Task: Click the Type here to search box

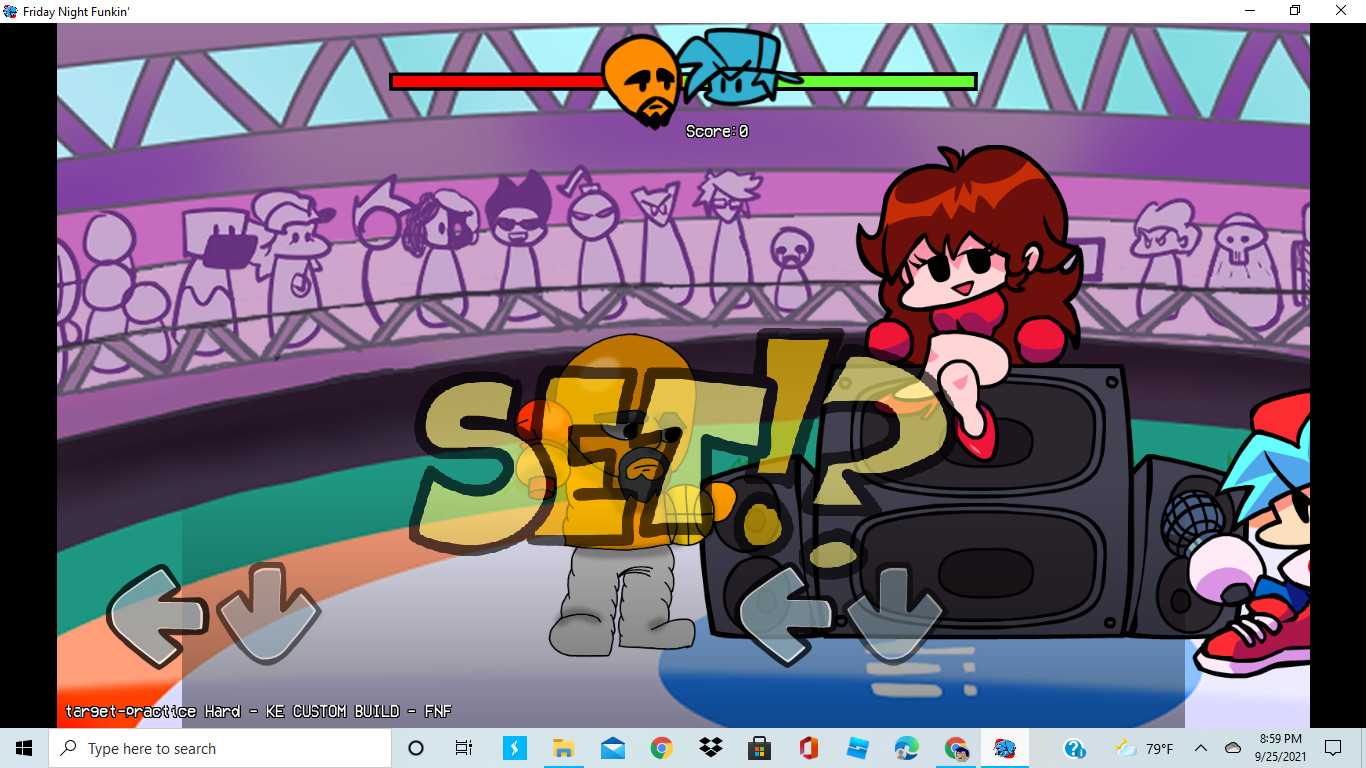Action: [x=220, y=748]
